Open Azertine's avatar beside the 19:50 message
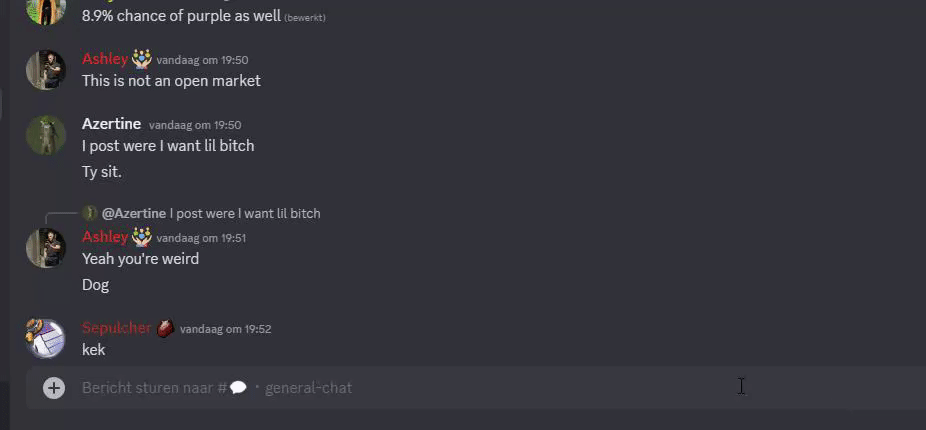Screen dimensions: 926x430 [46, 135]
